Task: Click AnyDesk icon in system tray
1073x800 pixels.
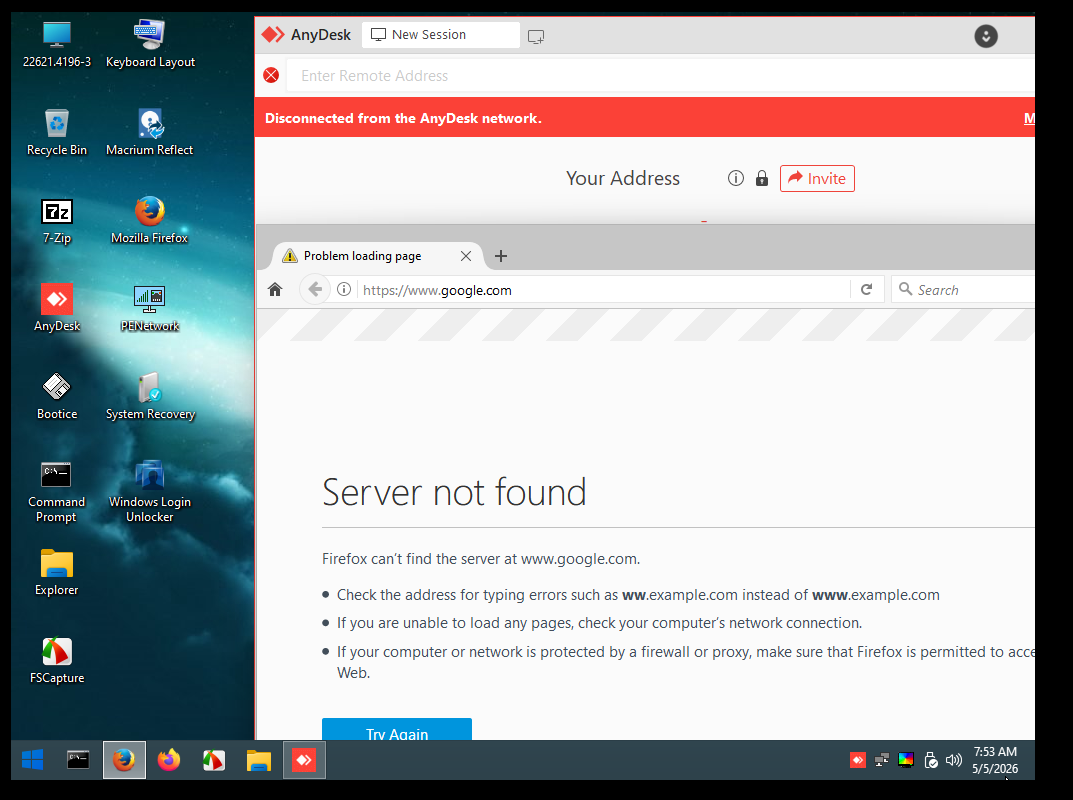Action: tap(857, 760)
